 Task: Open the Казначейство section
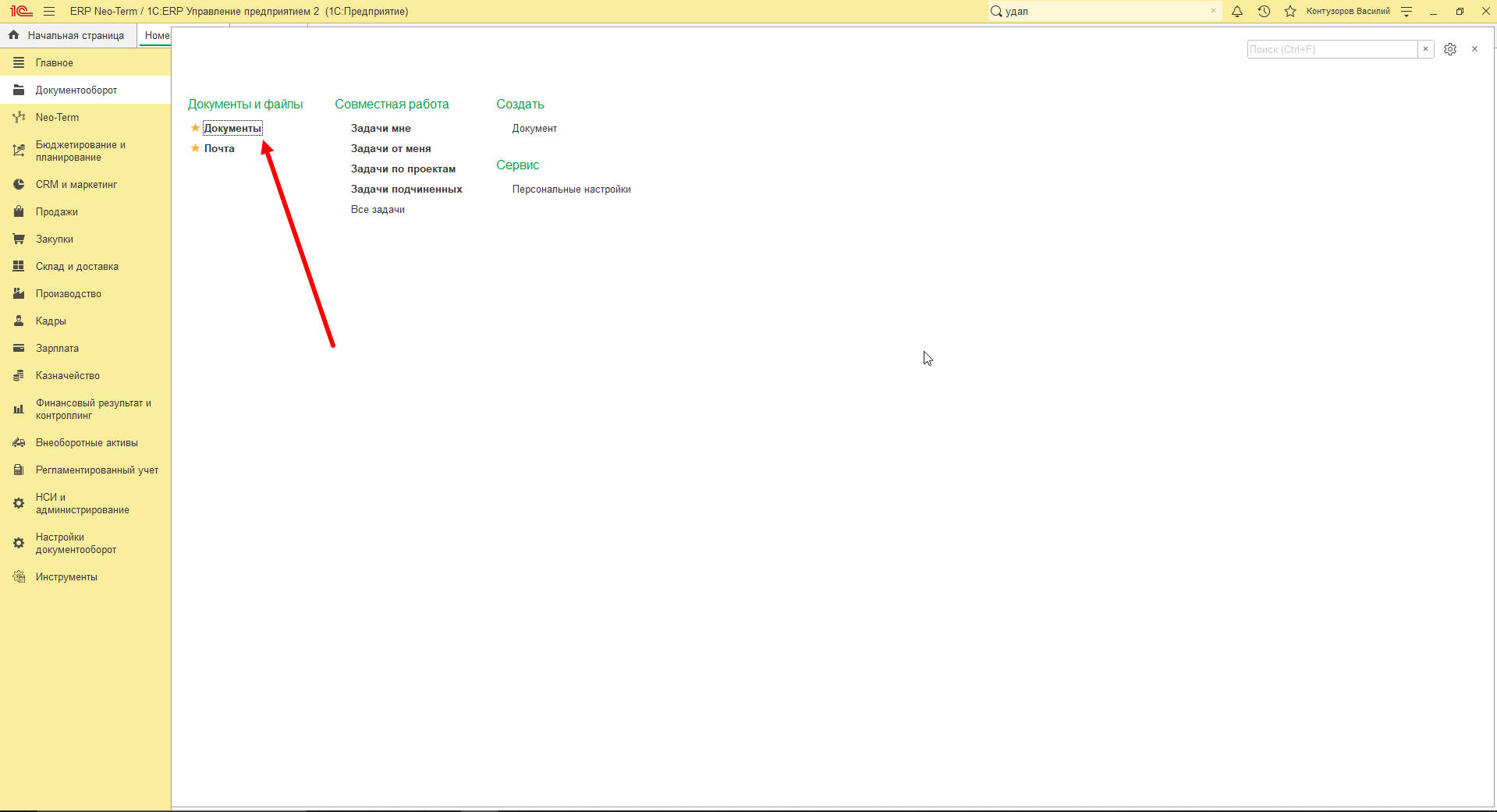pos(85,375)
